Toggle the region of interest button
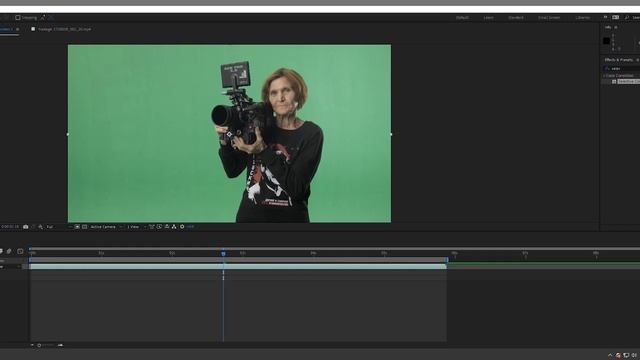This screenshot has height=360, width=640. [77, 227]
